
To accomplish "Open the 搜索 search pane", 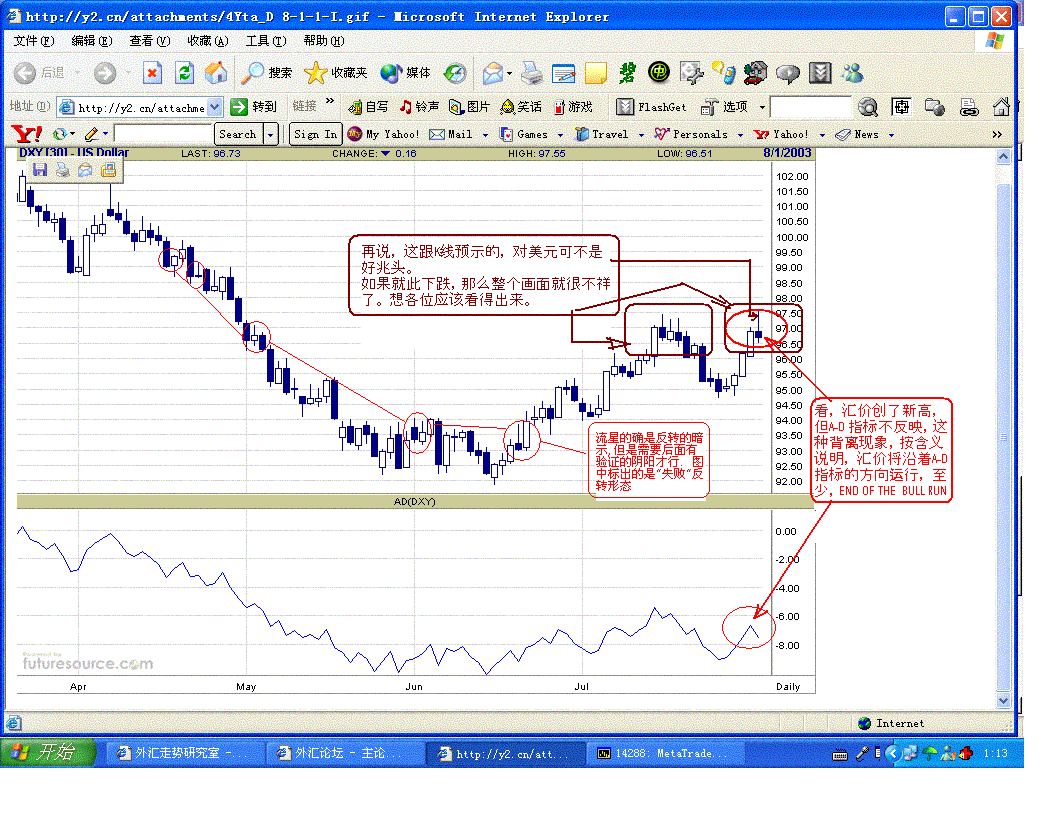I will (x=267, y=73).
